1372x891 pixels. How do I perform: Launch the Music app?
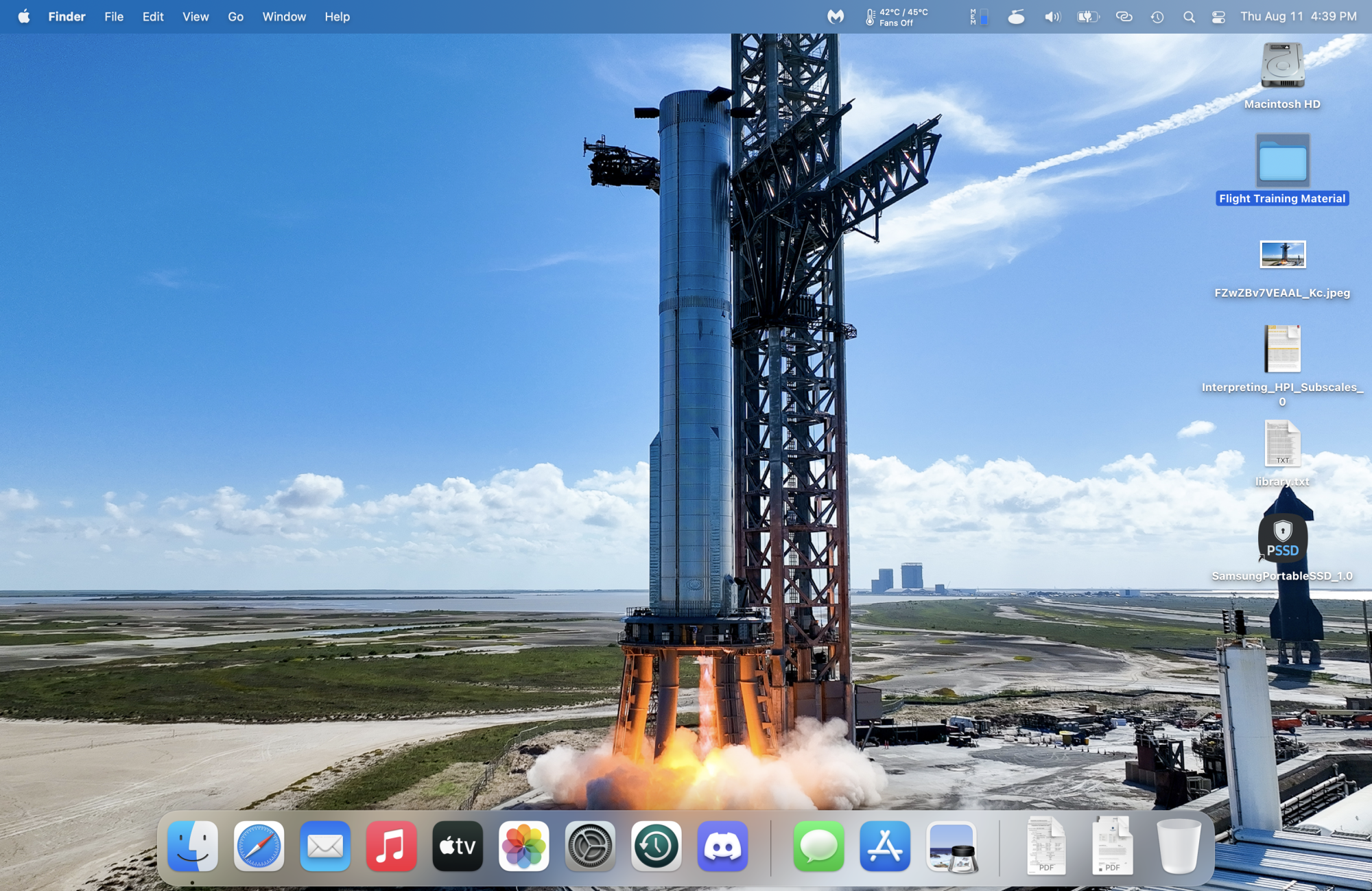coord(391,846)
